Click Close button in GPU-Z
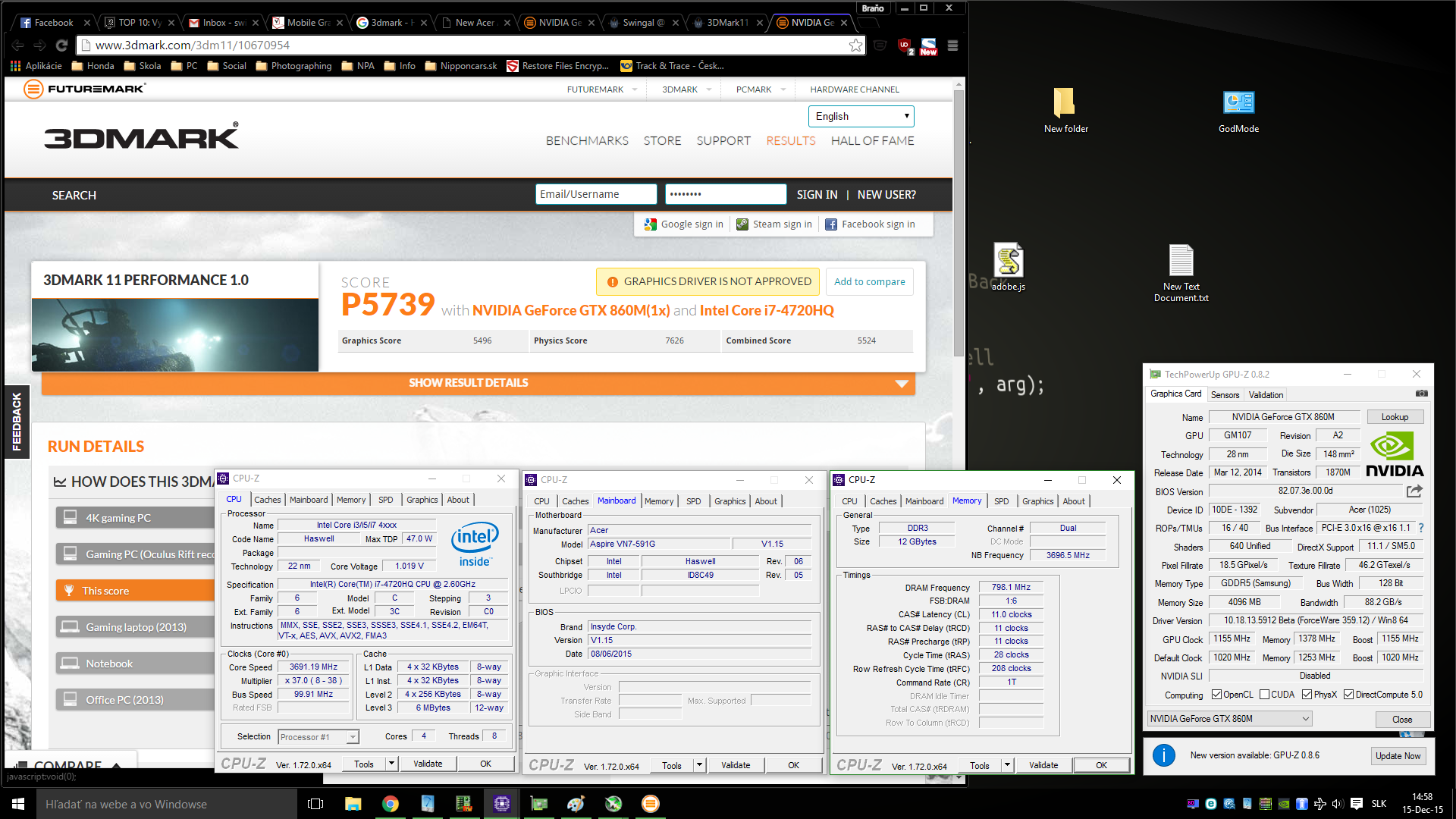The height and width of the screenshot is (819, 1456). pos(1402,720)
